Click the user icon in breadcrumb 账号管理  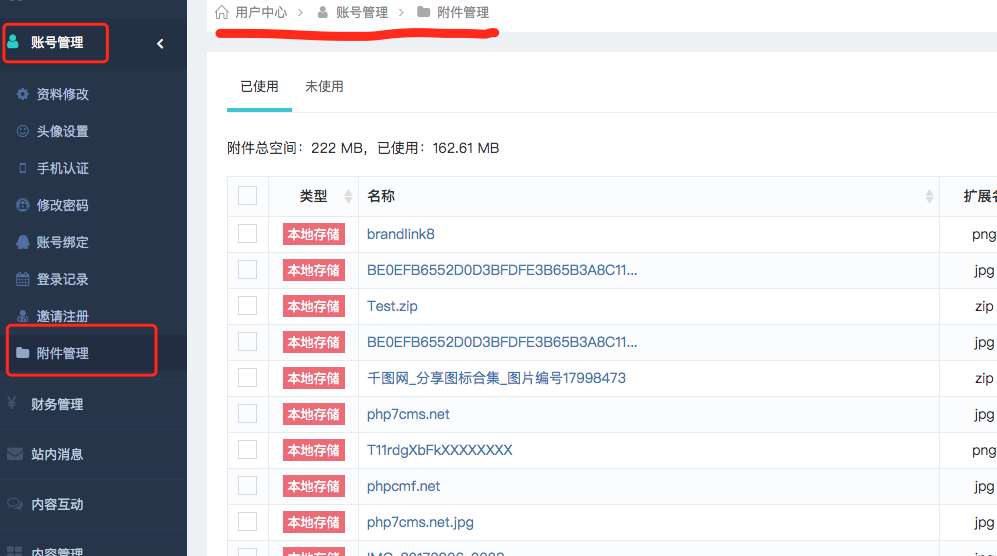click(323, 12)
